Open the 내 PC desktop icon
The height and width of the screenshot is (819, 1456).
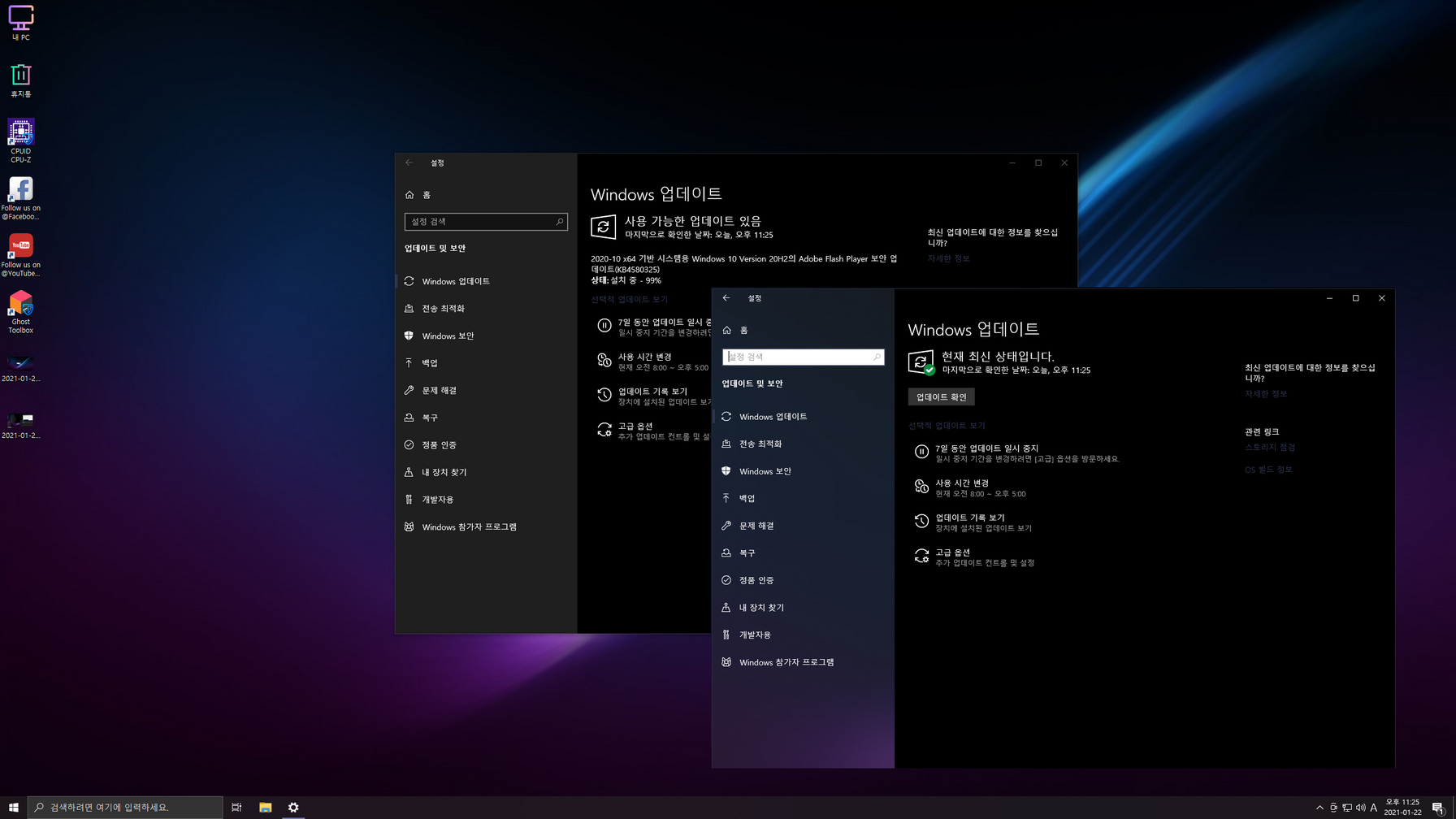[x=20, y=23]
